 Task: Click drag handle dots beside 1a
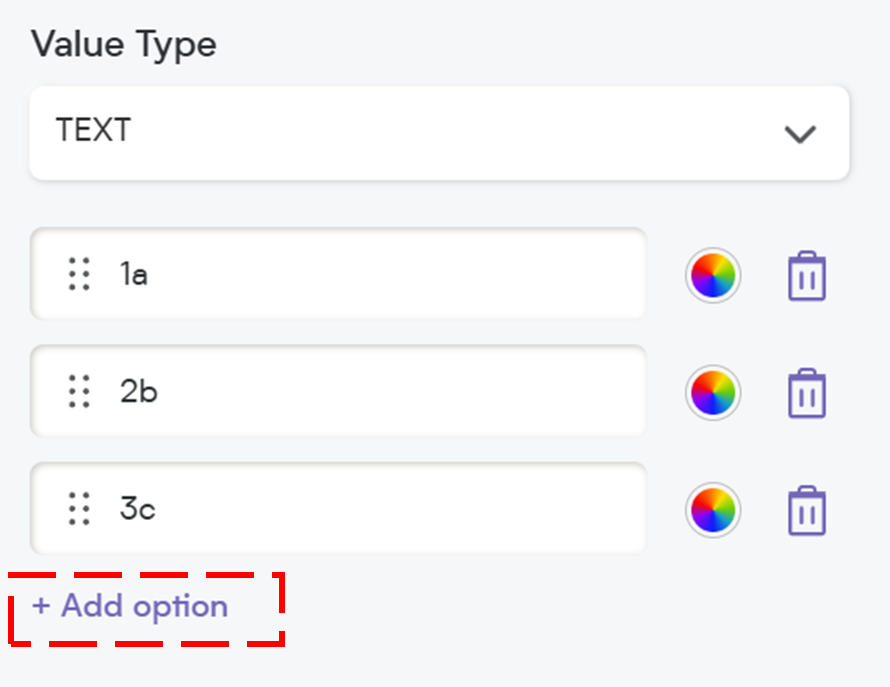(x=79, y=274)
